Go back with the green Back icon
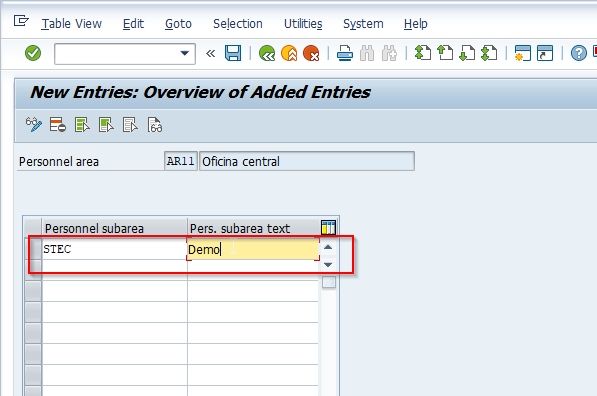Viewport: 597px width, 396px height. click(x=267, y=53)
